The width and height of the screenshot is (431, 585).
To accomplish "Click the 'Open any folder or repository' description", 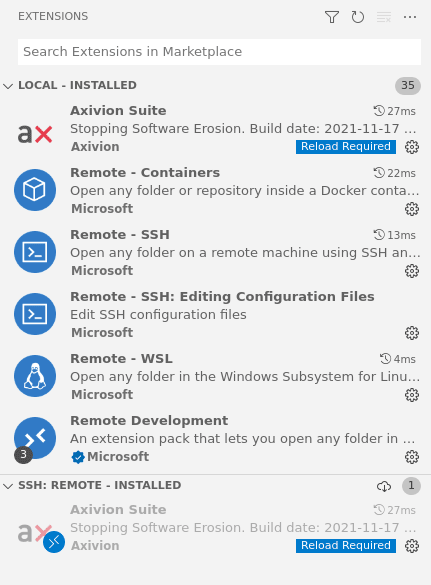I will coord(244,191).
